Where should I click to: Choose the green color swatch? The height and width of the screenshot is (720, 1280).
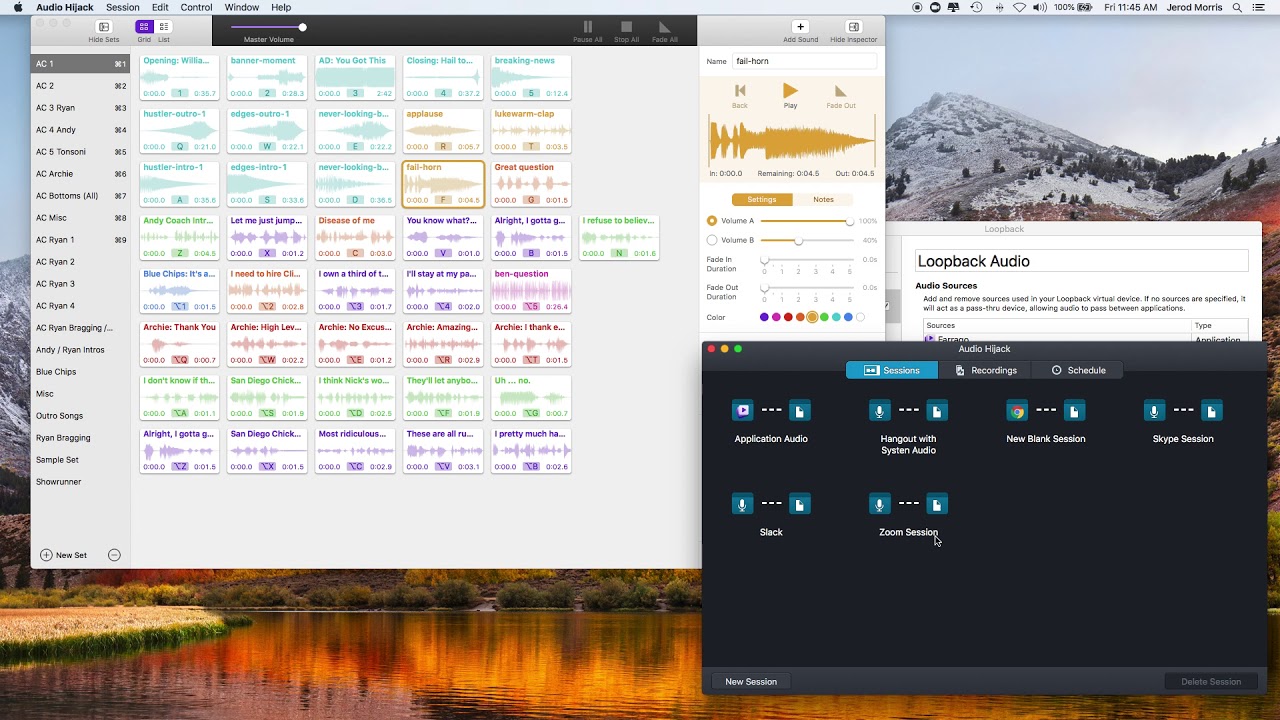click(x=824, y=317)
